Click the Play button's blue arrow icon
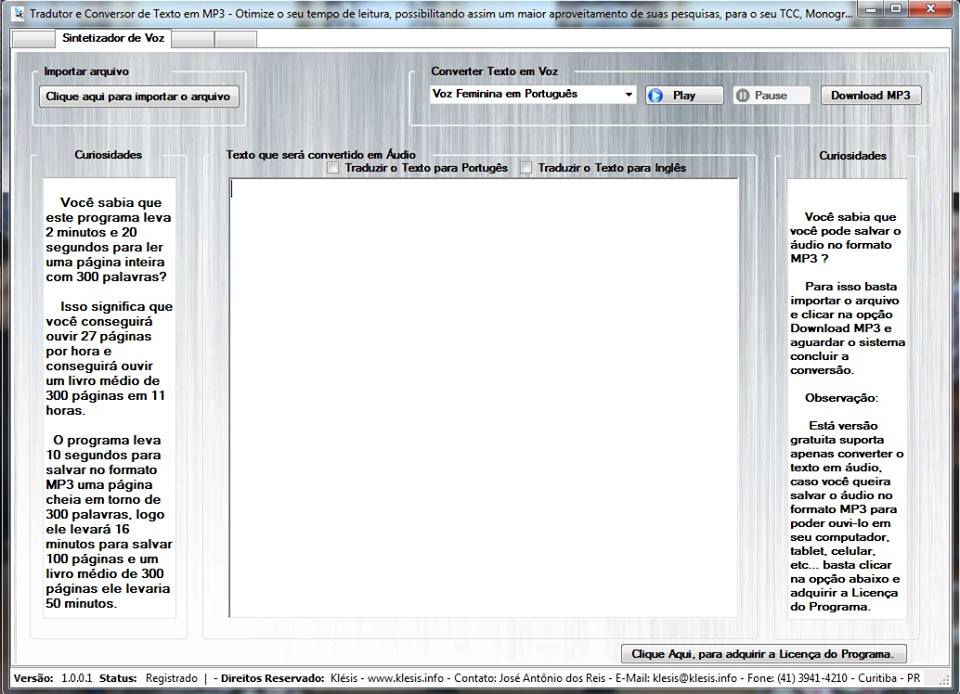The height and width of the screenshot is (694, 960). coord(655,95)
